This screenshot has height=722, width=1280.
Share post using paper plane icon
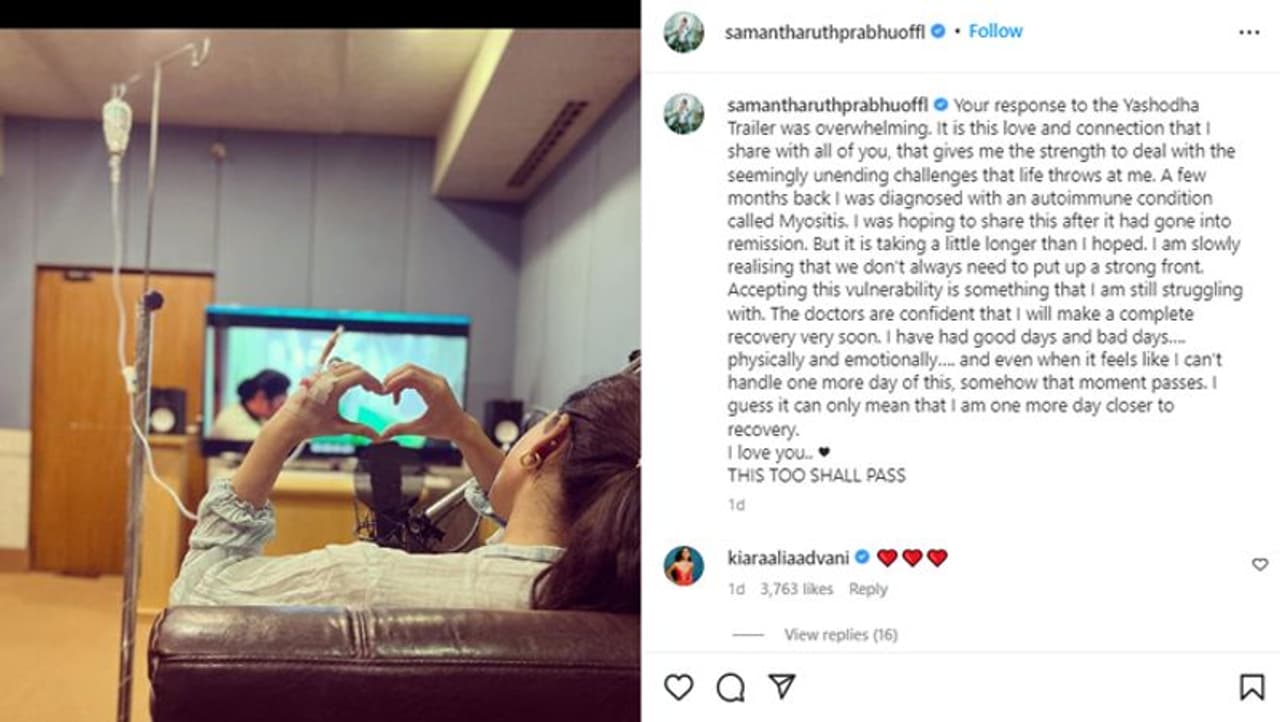(782, 686)
